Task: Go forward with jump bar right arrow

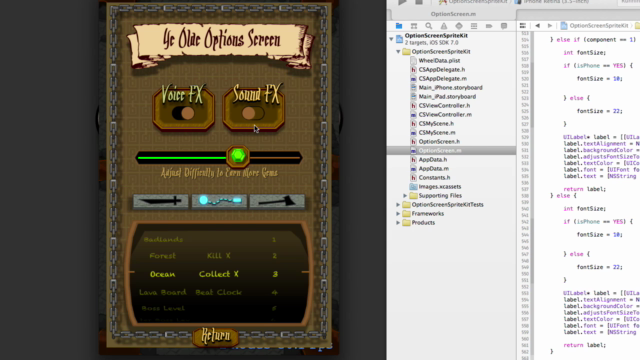Action: tap(550, 26)
